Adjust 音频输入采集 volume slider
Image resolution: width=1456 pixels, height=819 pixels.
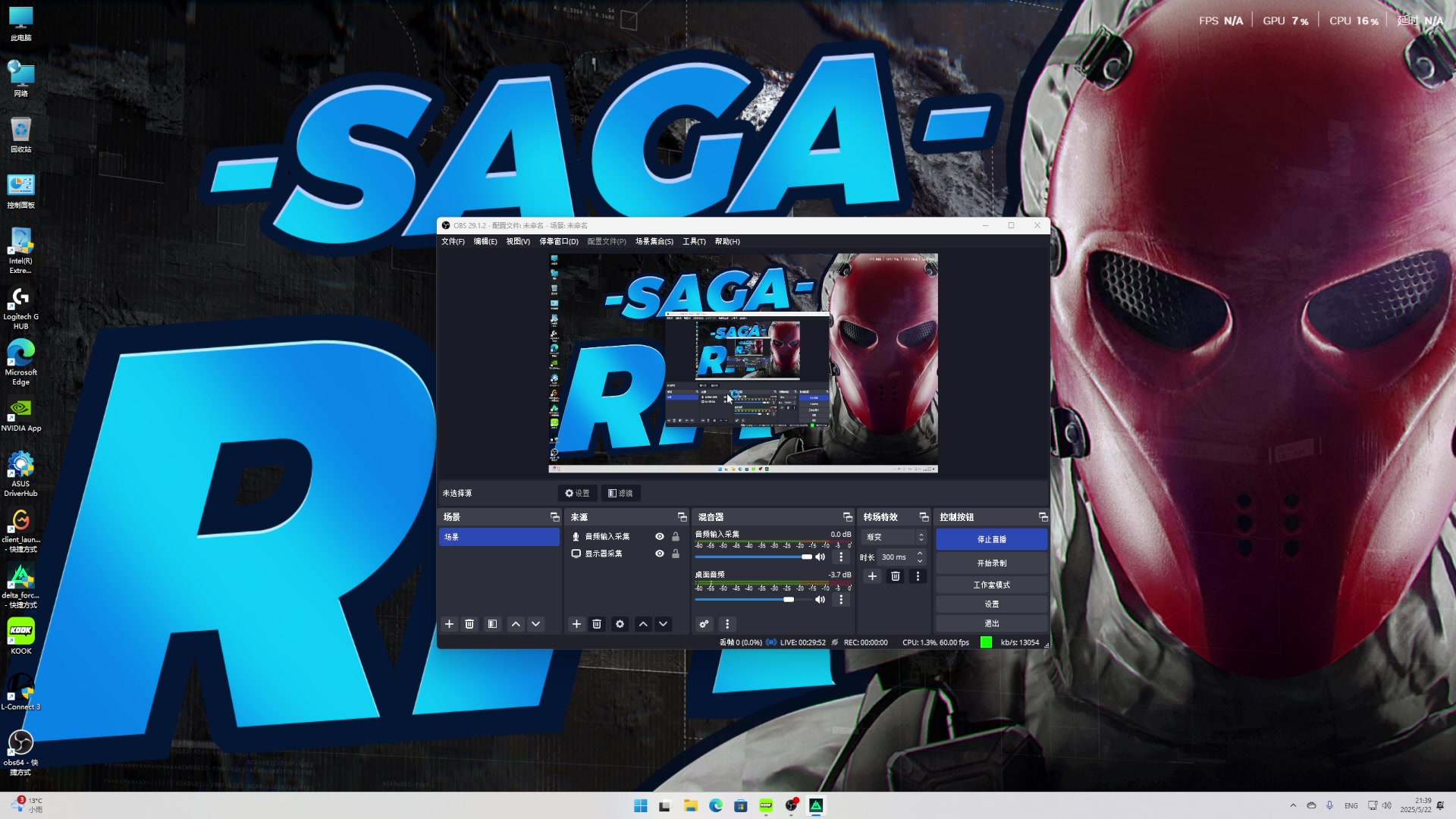754,557
